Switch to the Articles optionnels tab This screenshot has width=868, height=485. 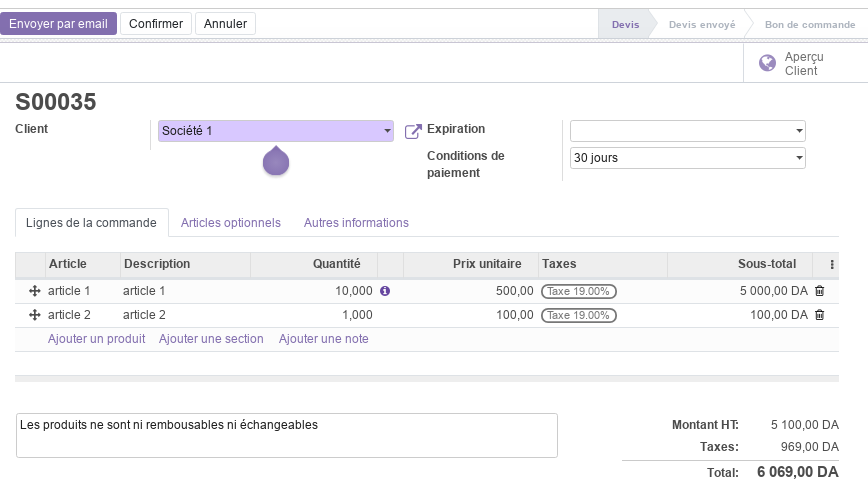click(x=231, y=223)
